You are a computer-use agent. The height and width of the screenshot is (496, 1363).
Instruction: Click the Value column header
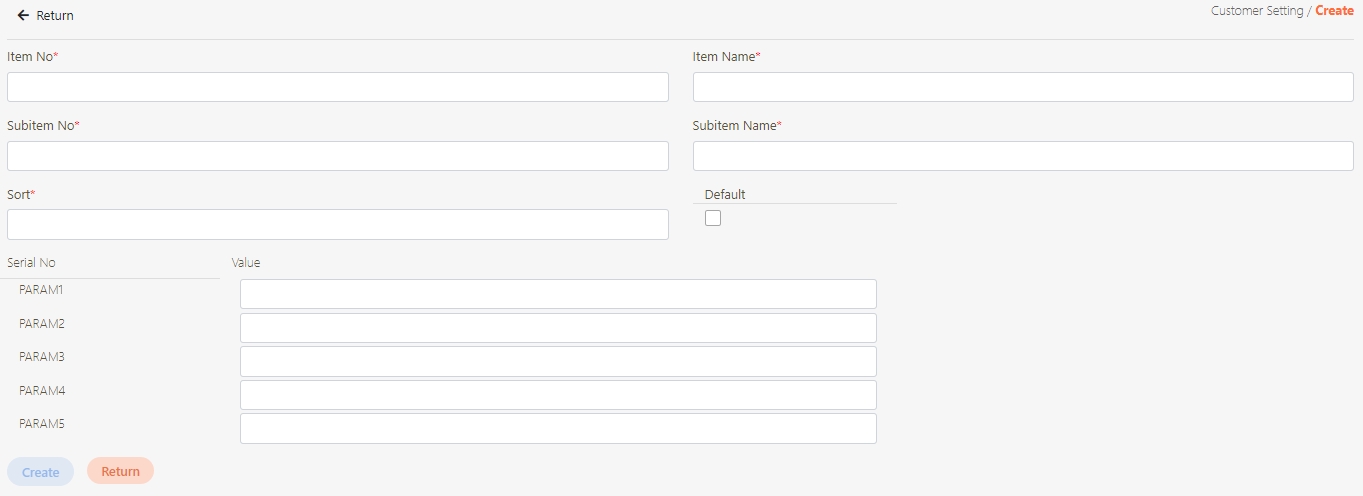(246, 263)
